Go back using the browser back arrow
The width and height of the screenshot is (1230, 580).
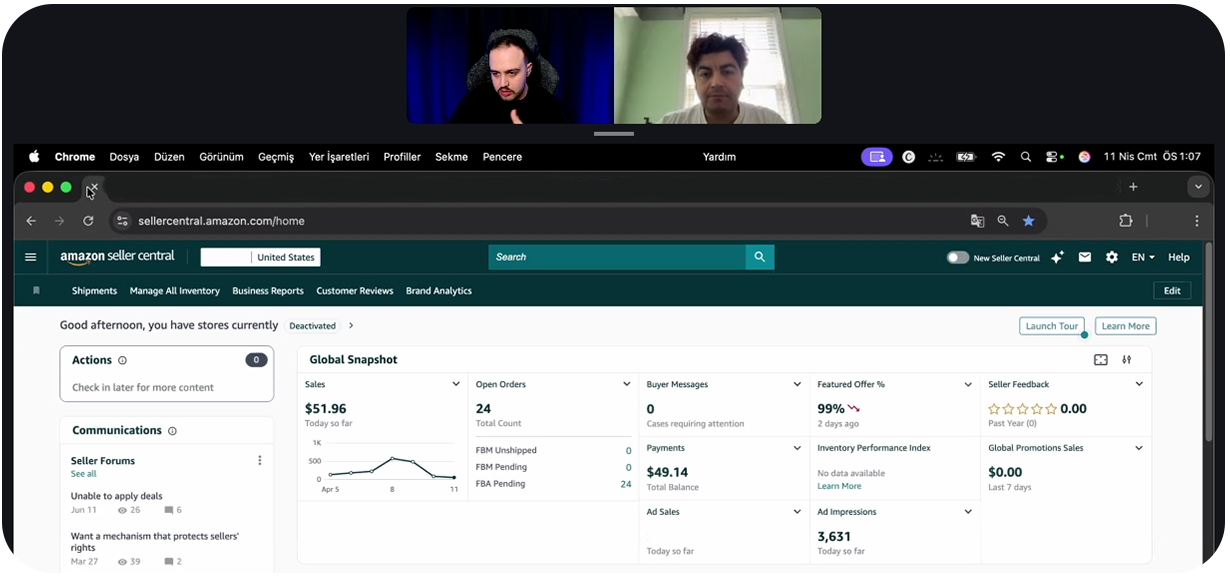point(31,221)
